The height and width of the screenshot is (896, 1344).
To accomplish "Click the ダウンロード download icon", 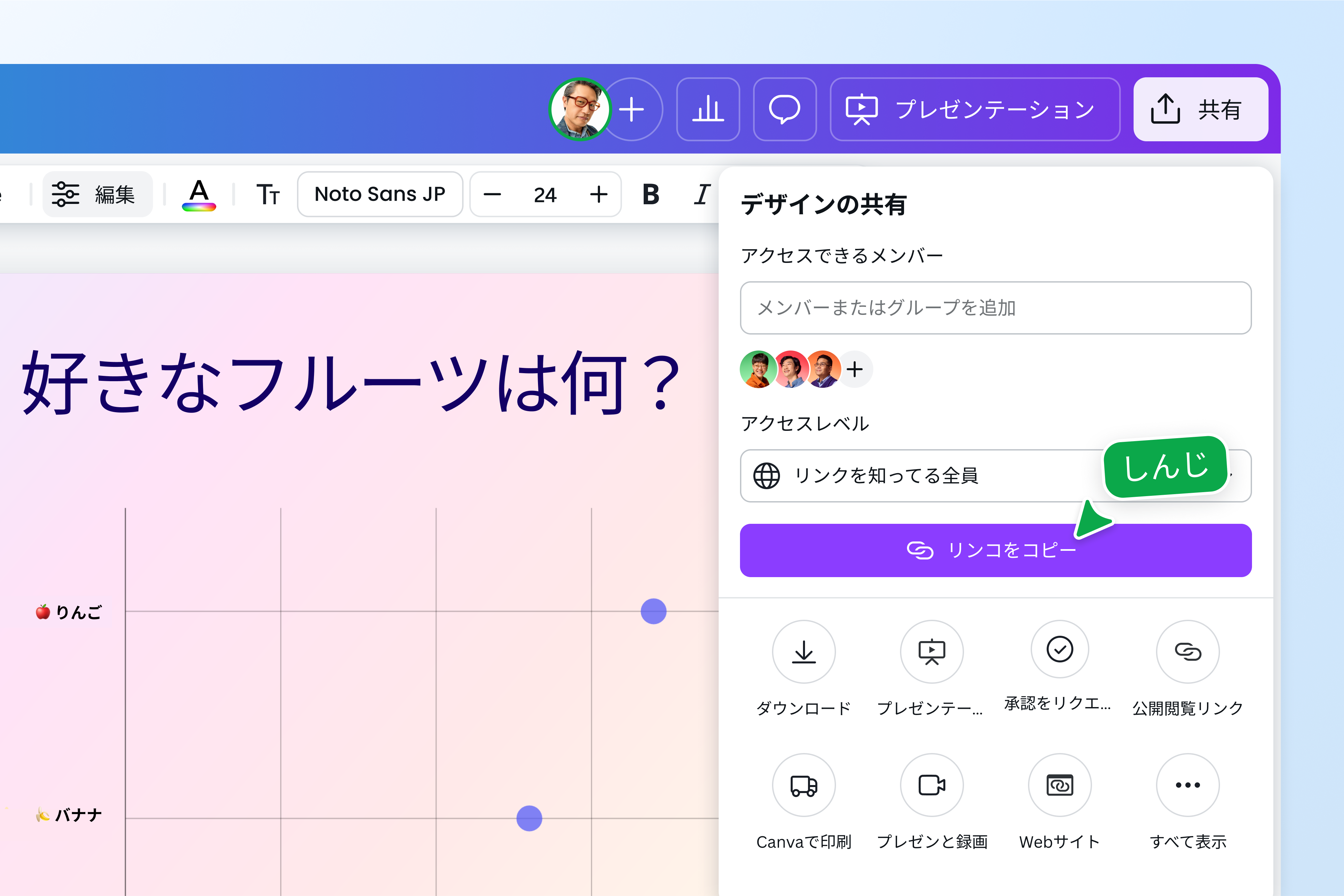I will coord(804,652).
